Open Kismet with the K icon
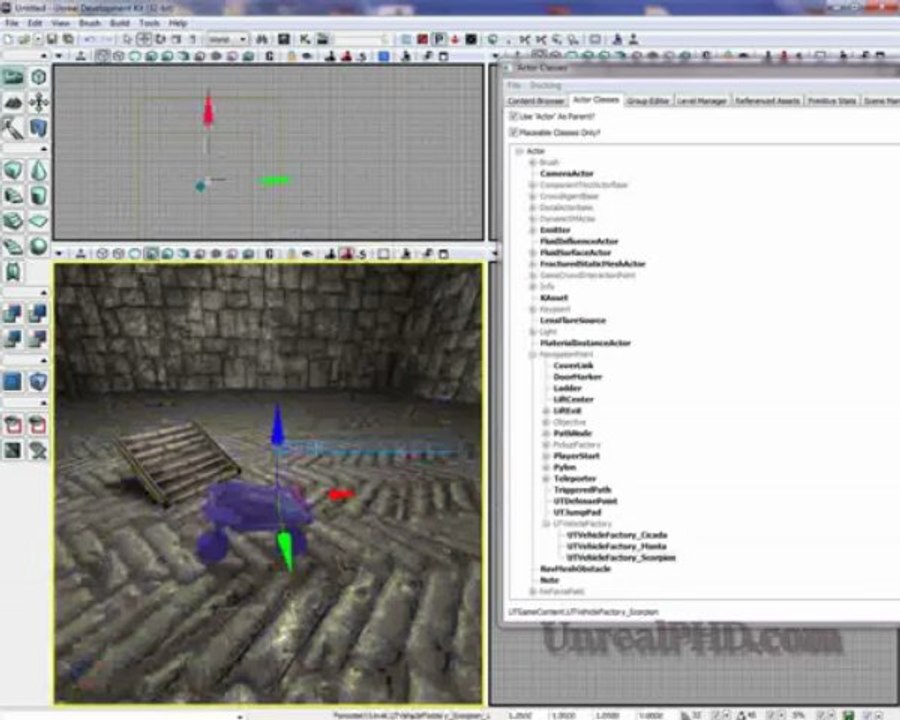Screen dimensions: 900x720 tap(305, 39)
